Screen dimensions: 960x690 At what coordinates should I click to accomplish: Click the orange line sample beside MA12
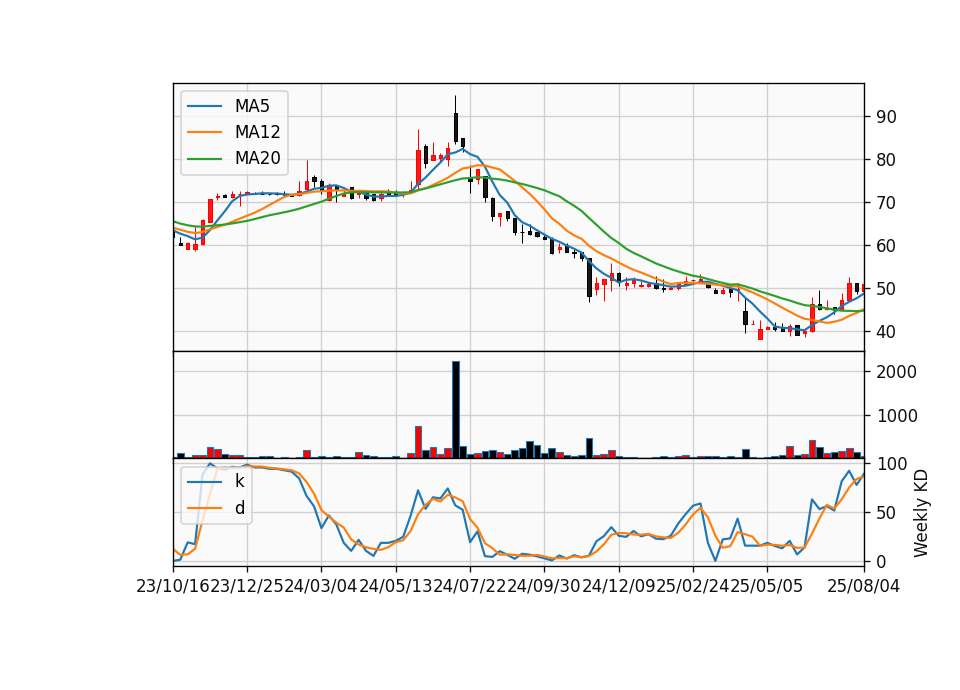[204, 132]
